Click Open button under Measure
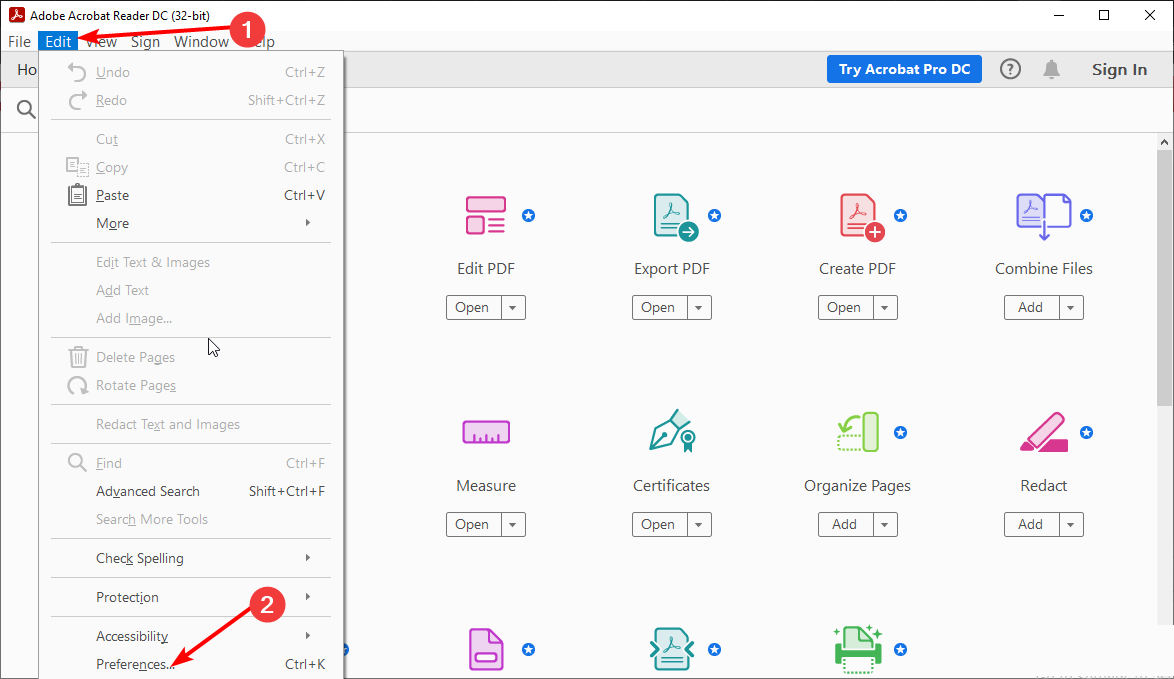The width and height of the screenshot is (1174, 679). [x=473, y=525]
